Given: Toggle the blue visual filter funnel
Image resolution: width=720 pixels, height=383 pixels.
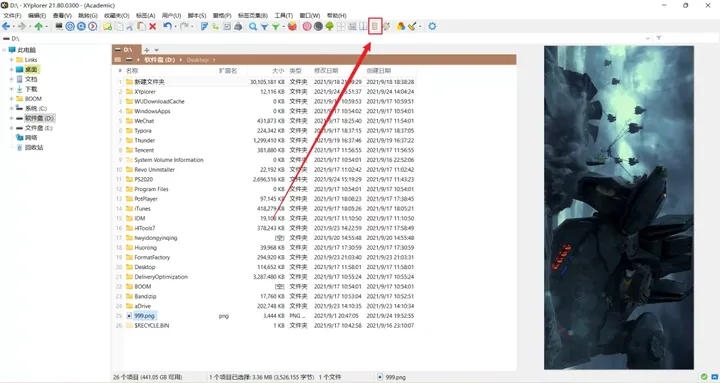Looking at the screenshot, I should tap(264, 27).
